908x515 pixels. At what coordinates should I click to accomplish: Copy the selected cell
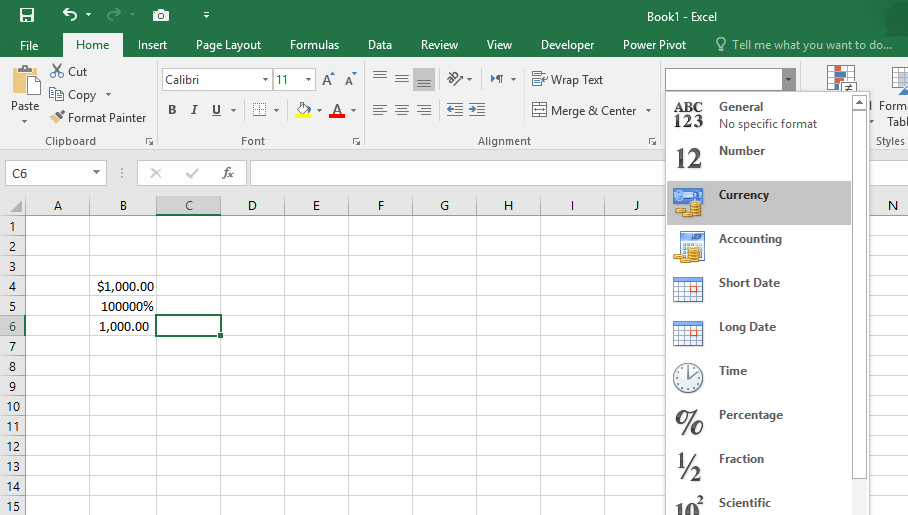(x=72, y=94)
